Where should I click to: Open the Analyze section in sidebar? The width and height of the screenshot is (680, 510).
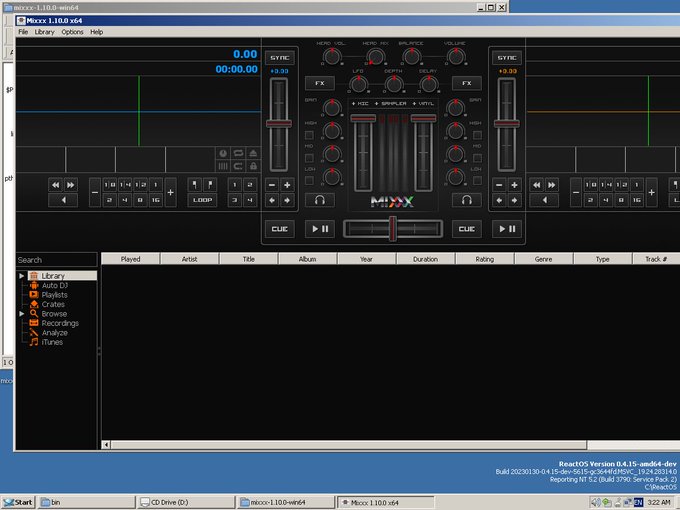pyautogui.click(x=55, y=333)
